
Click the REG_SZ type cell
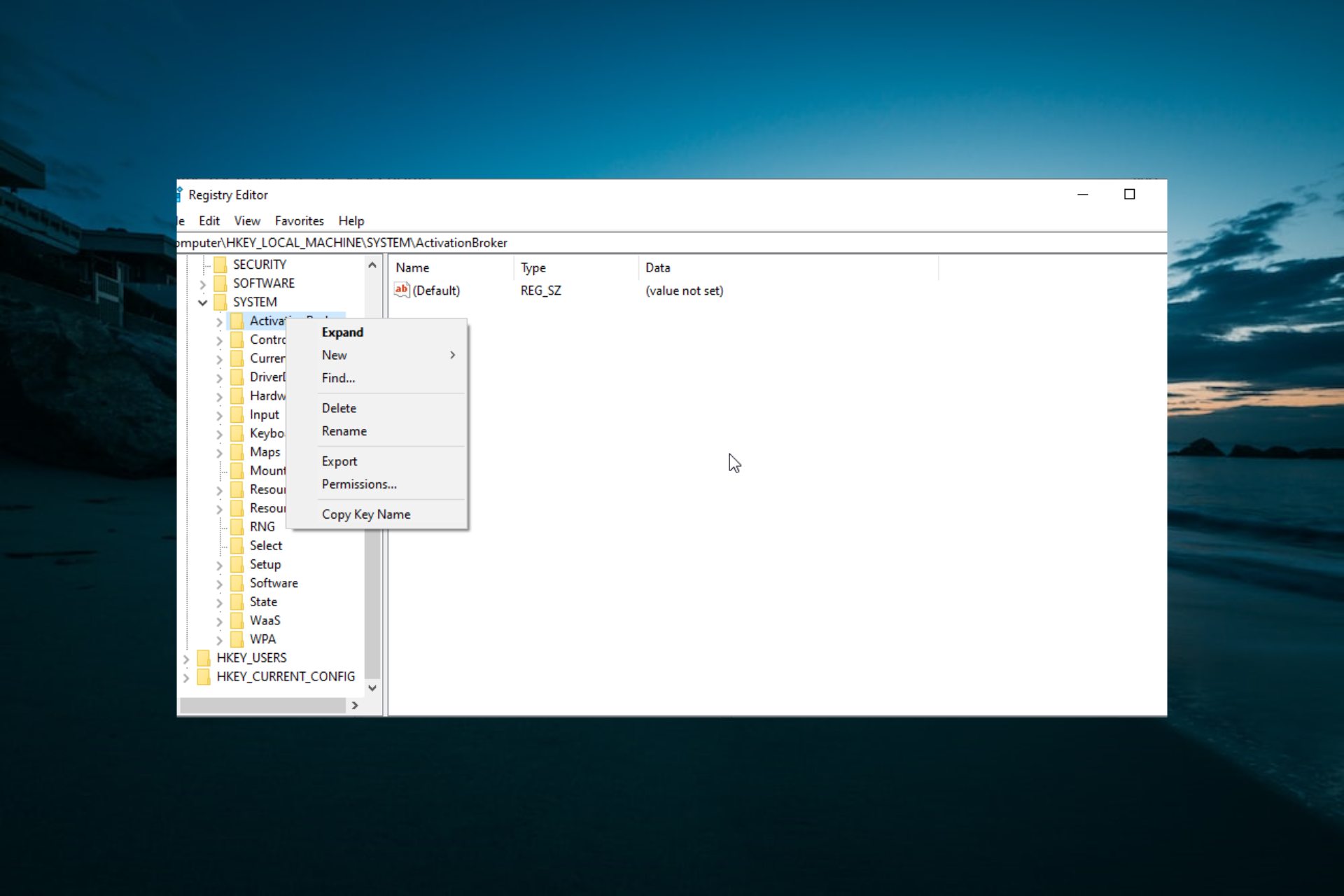(541, 290)
